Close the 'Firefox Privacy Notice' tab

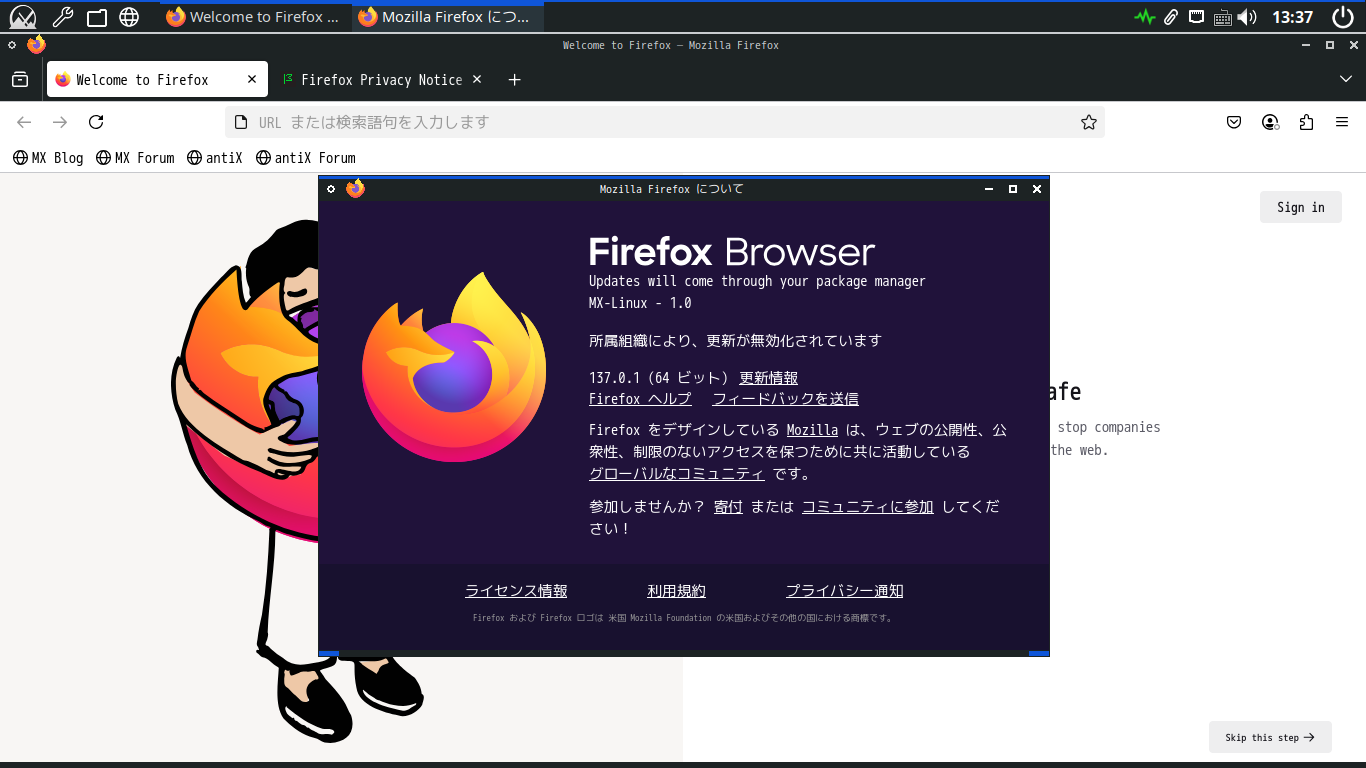(x=477, y=80)
